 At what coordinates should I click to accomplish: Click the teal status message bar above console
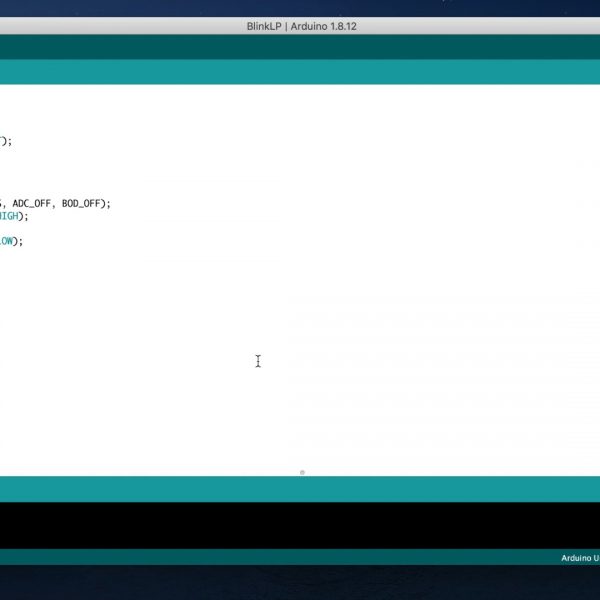300,488
